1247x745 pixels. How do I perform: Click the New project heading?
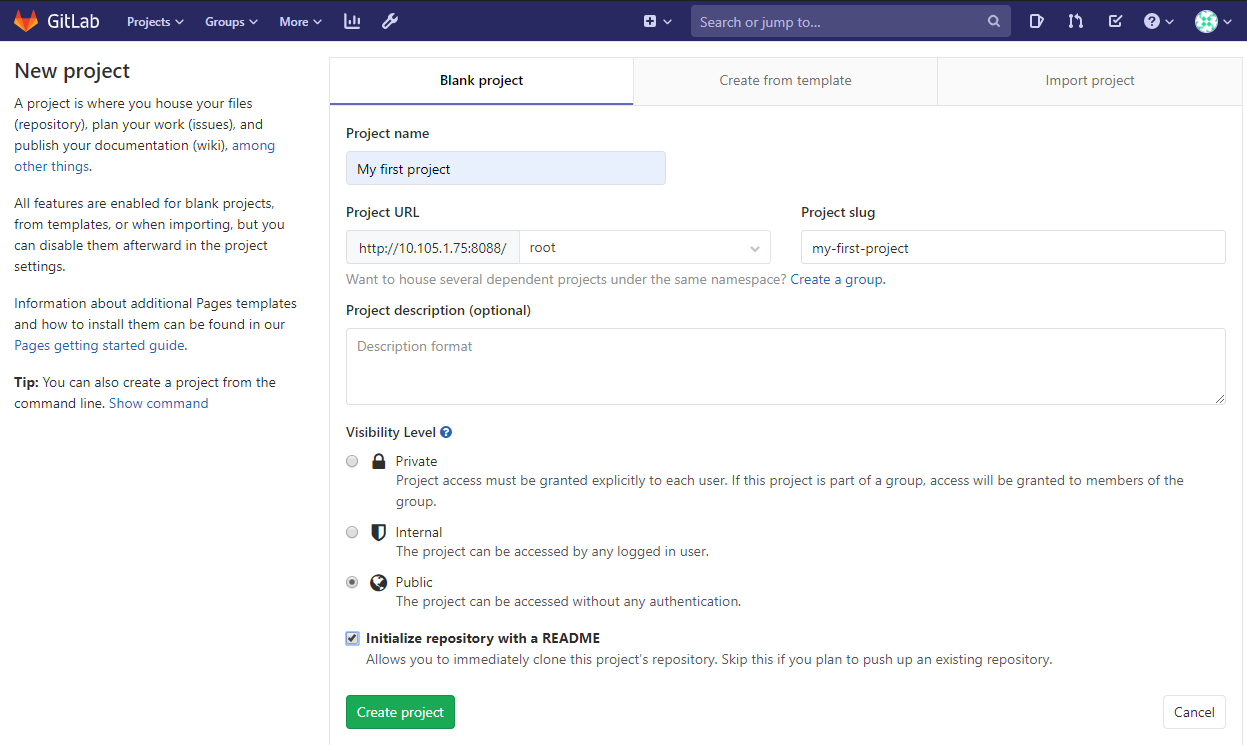pos(72,71)
